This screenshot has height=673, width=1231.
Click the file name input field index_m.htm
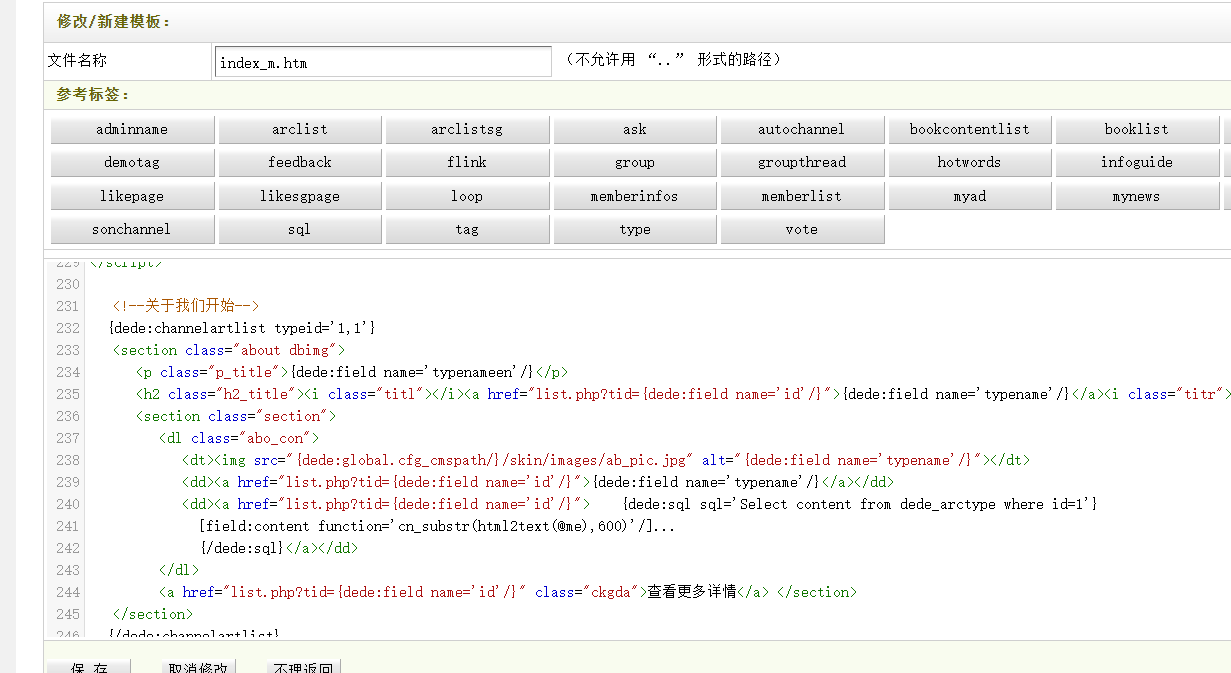pyautogui.click(x=383, y=62)
